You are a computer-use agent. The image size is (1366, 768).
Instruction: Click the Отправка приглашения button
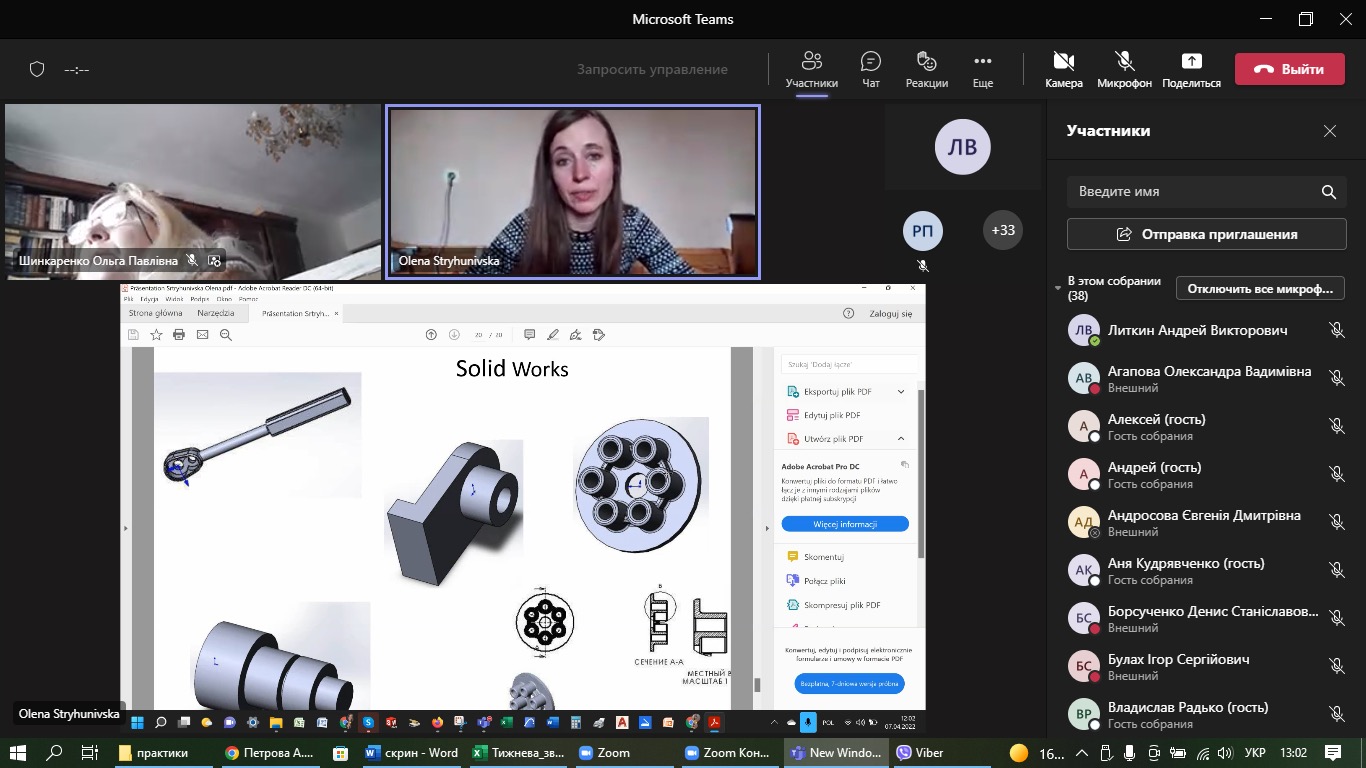click(x=1206, y=234)
